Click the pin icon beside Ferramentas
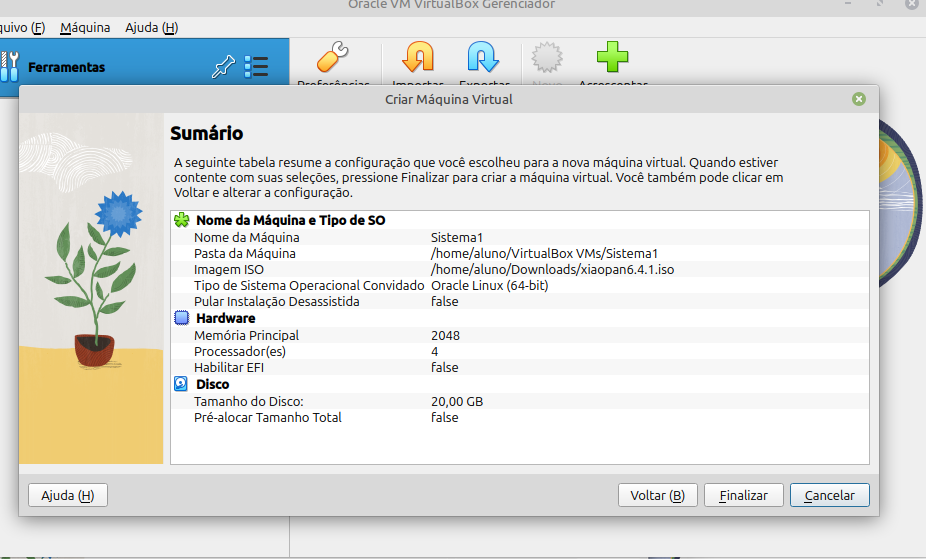Image resolution: width=926 pixels, height=559 pixels. click(x=222, y=67)
